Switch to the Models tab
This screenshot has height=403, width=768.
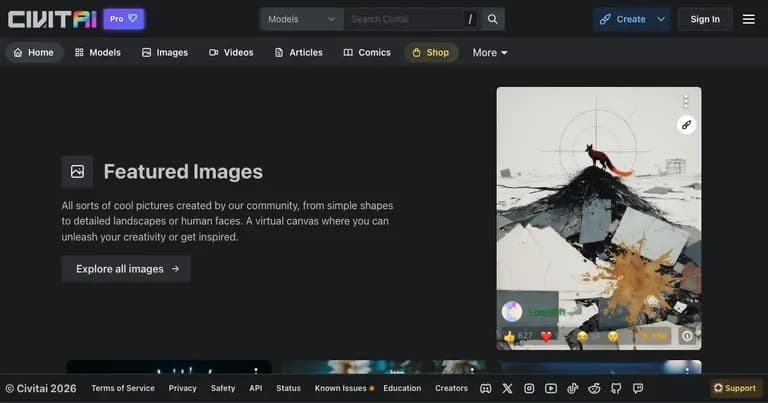(x=97, y=52)
